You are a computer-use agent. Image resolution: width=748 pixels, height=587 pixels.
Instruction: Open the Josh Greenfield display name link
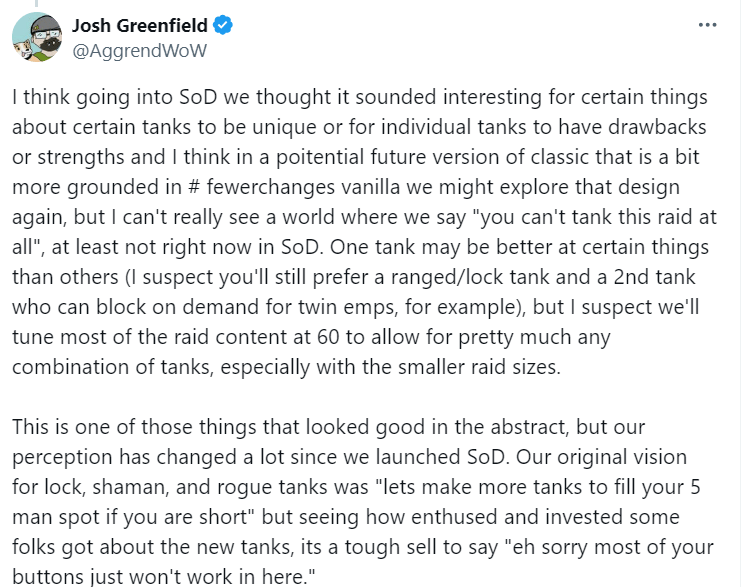[x=140, y=25]
